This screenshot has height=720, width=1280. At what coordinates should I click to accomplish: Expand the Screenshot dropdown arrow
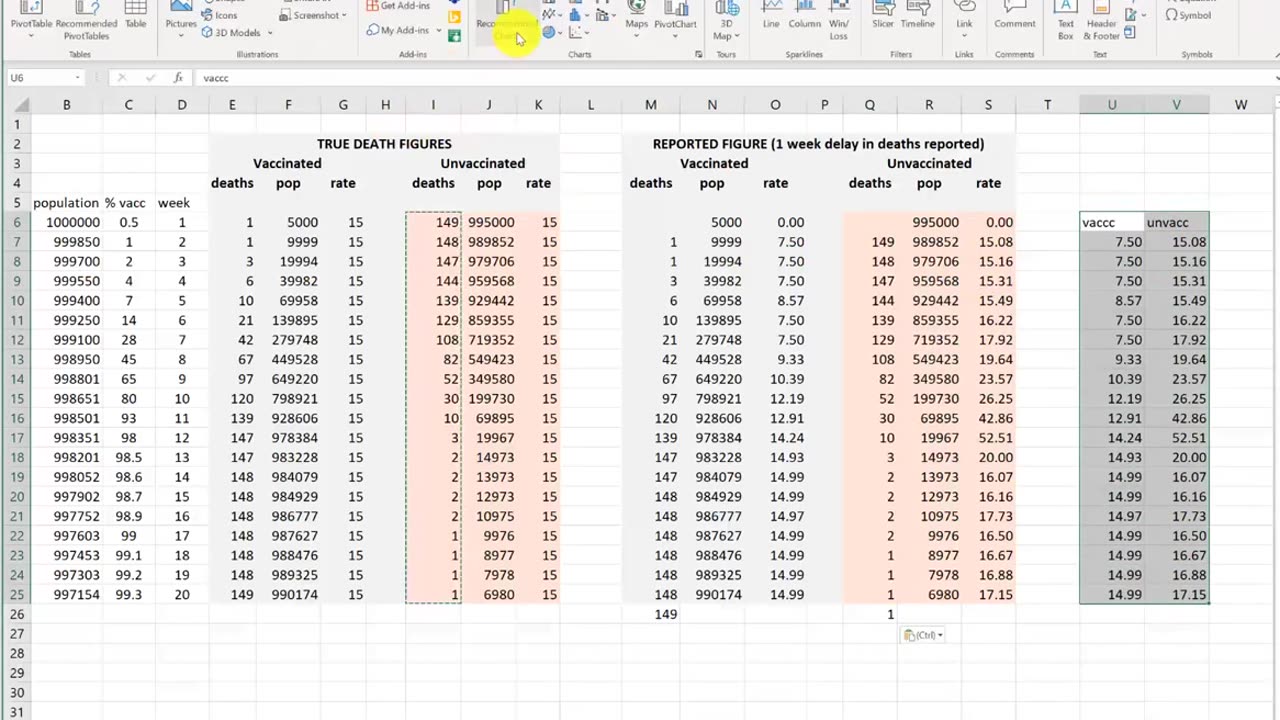click(344, 15)
